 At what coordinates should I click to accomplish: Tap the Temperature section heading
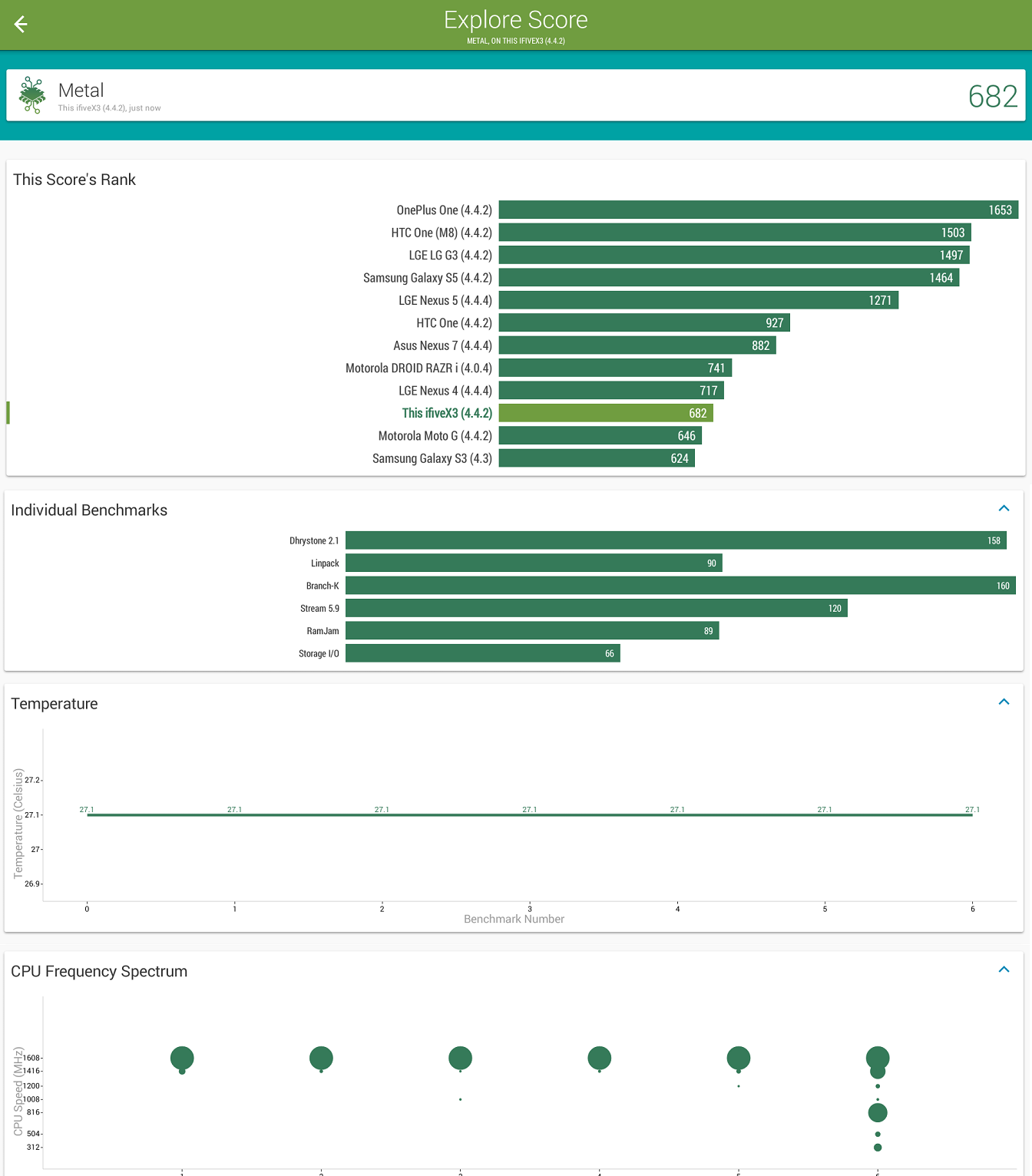[55, 704]
